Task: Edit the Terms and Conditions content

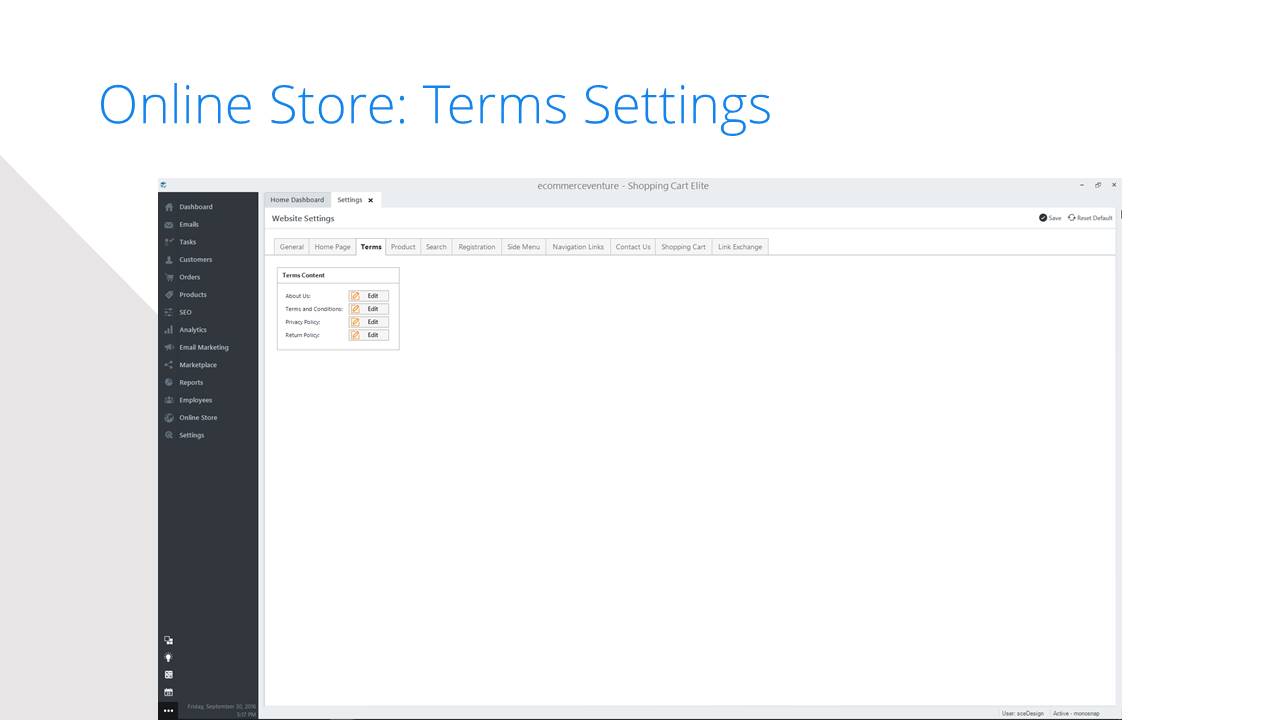Action: (x=369, y=309)
